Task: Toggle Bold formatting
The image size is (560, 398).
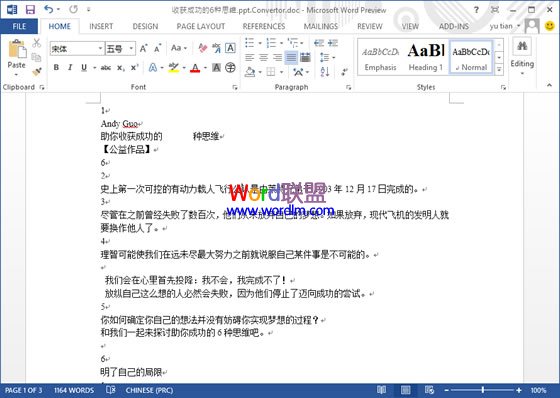Action: point(56,67)
